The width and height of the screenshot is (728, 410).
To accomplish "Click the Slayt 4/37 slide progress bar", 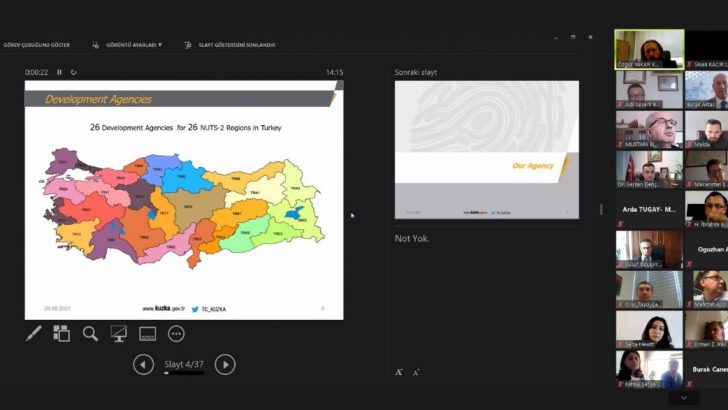I will [184, 373].
